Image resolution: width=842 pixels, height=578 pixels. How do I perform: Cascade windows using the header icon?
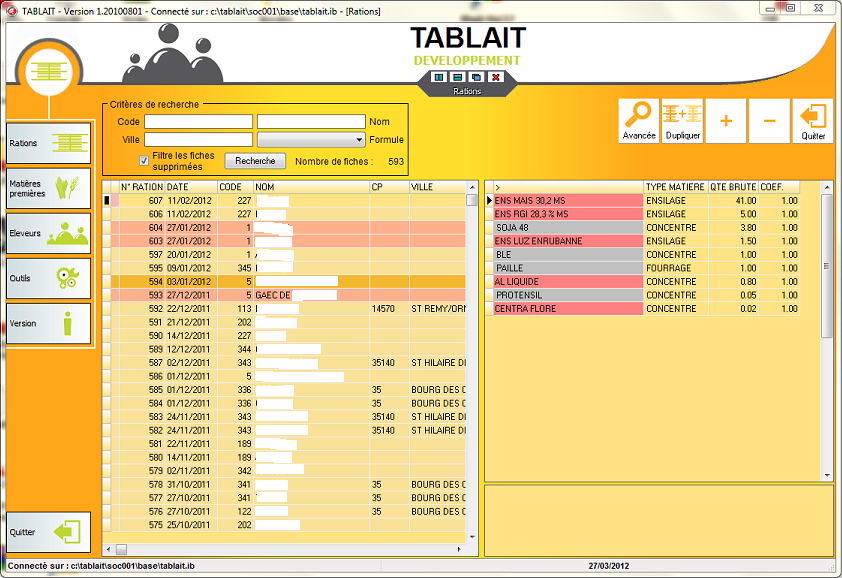[x=476, y=77]
